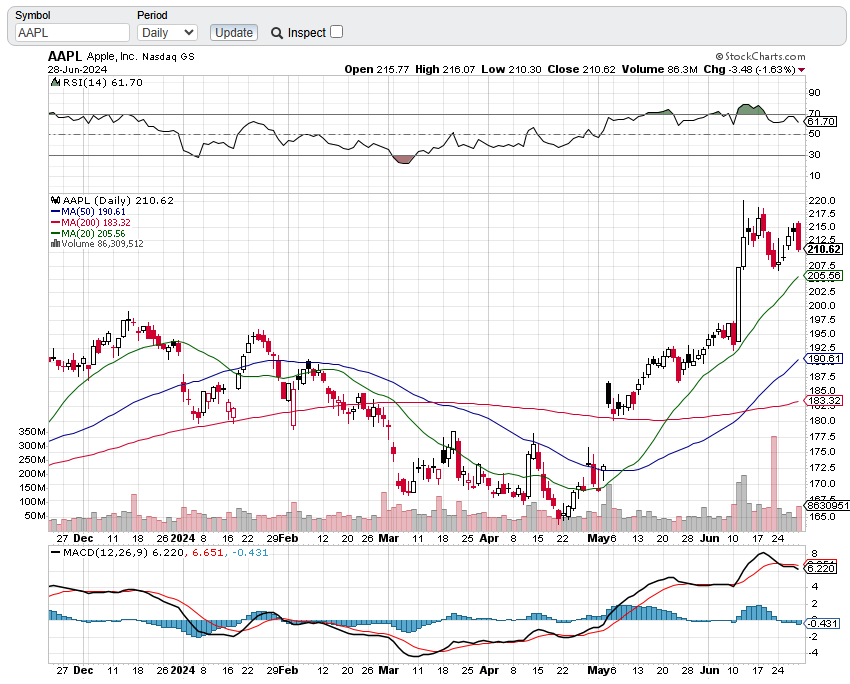Click the blue MA(50) legend color line
Image resolution: width=850 pixels, height=684 pixels.
pyautogui.click(x=56, y=212)
